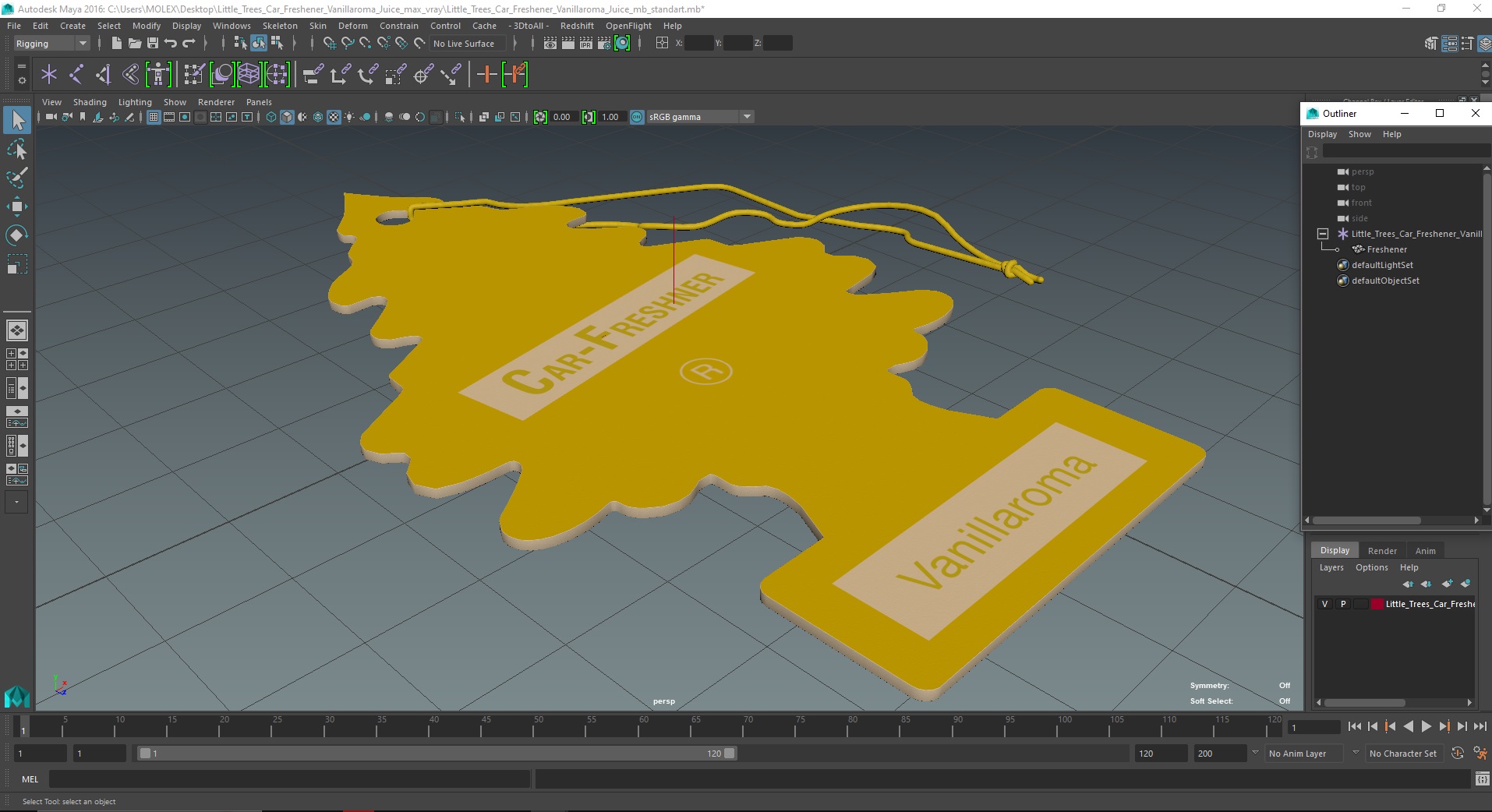The image size is (1492, 812).
Task: Toggle color management ON button
Action: pos(637,117)
